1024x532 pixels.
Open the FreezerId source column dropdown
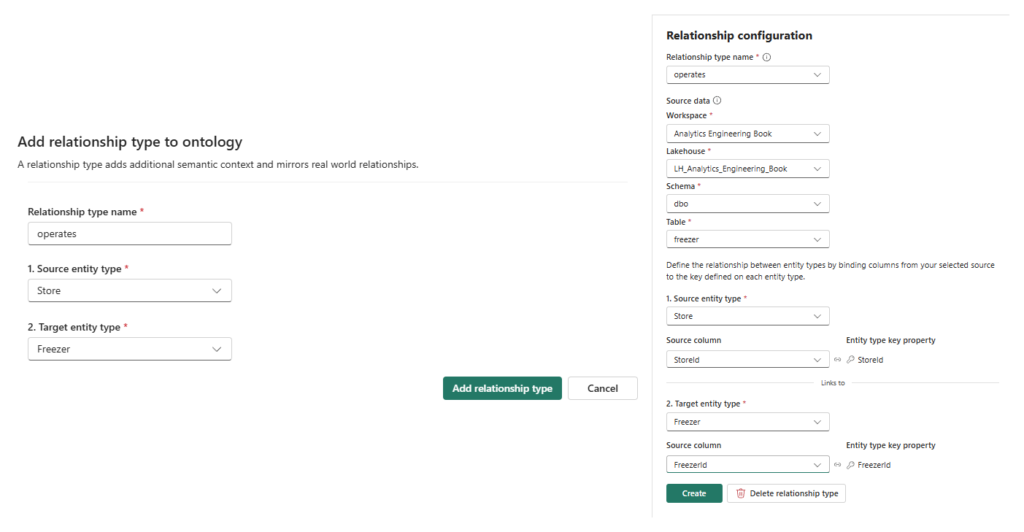(747, 465)
